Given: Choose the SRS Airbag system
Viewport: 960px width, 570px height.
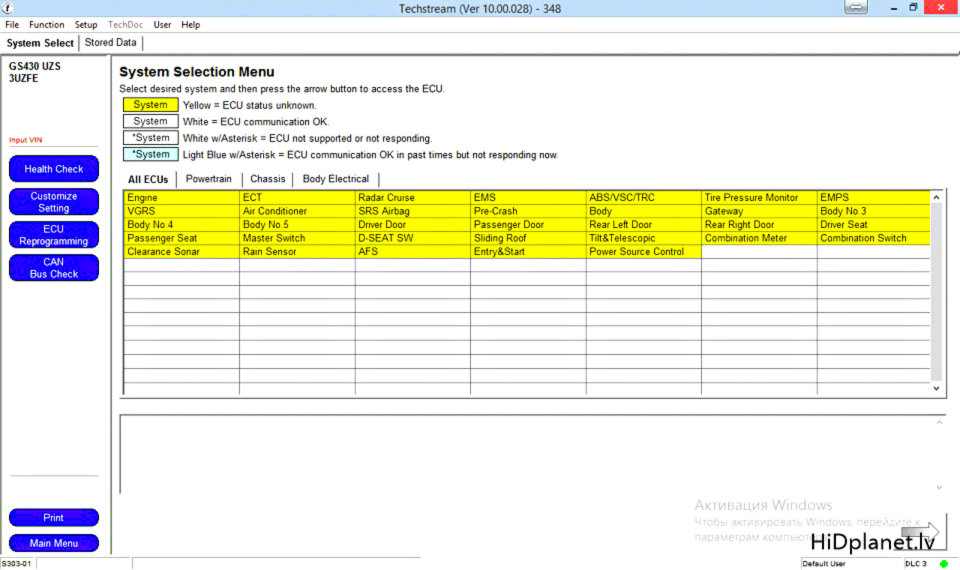Looking at the screenshot, I should (x=412, y=211).
